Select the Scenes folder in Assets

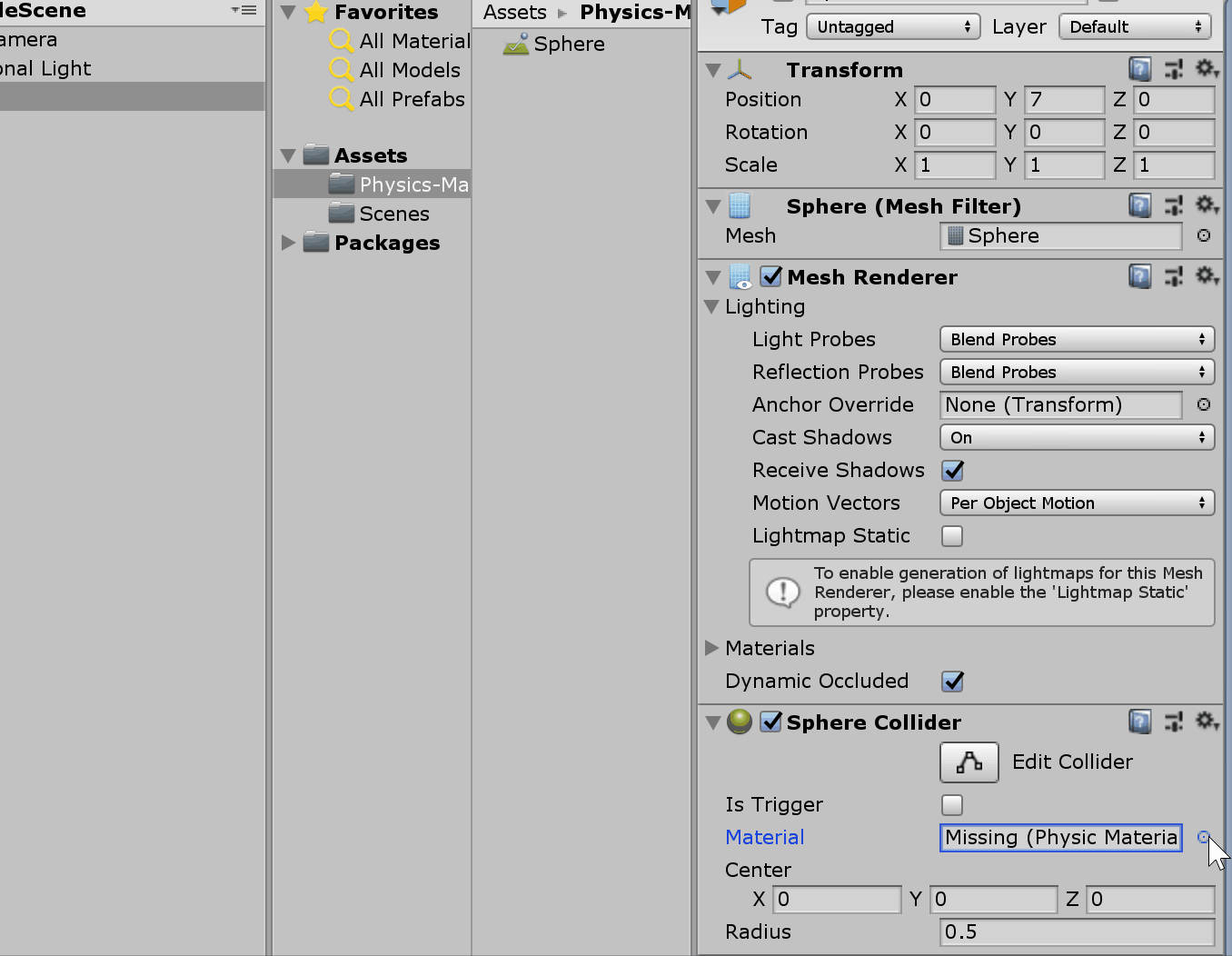click(x=393, y=214)
